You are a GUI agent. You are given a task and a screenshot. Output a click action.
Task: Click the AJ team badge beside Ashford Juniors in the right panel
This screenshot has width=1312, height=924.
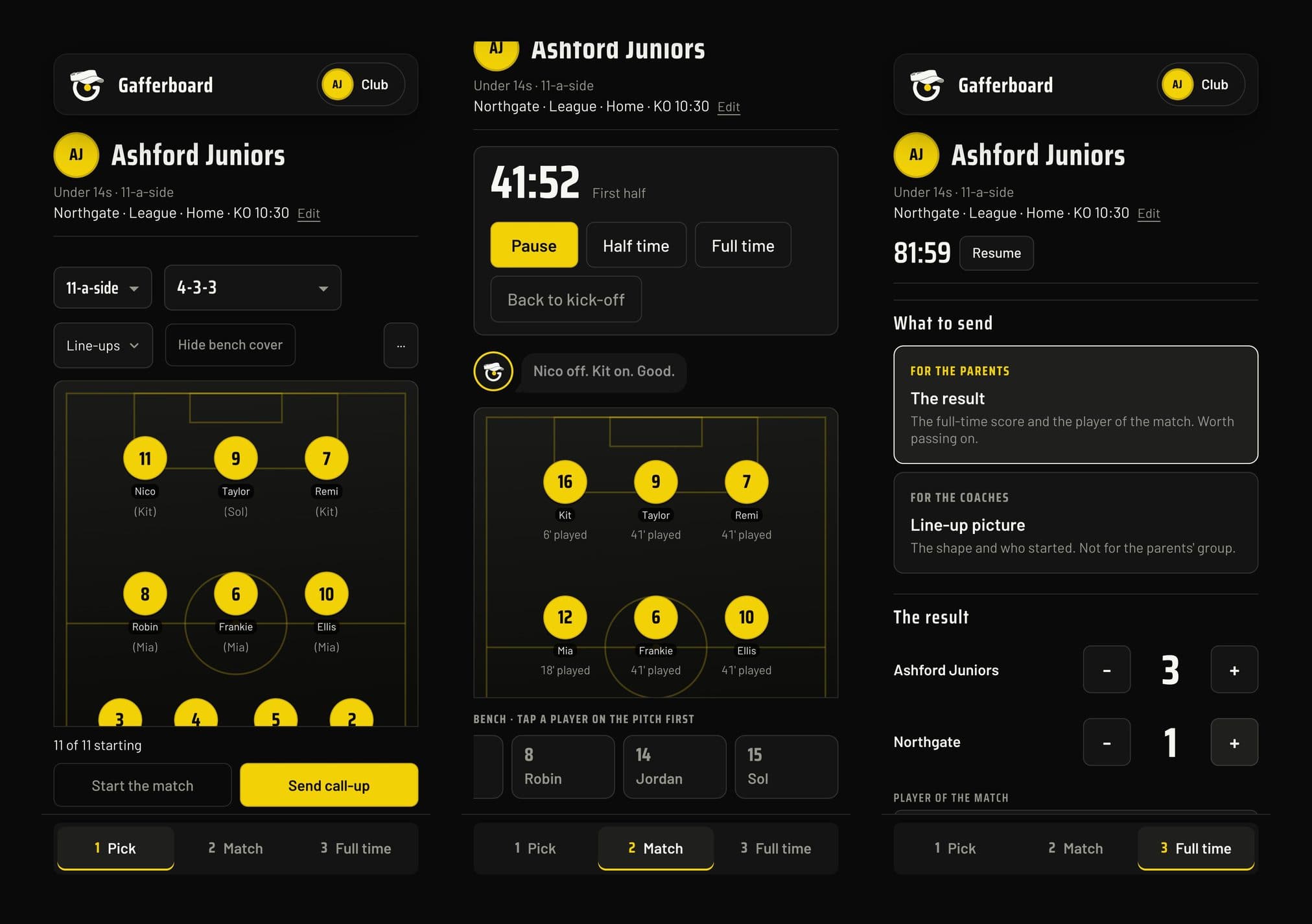pyautogui.click(x=917, y=155)
